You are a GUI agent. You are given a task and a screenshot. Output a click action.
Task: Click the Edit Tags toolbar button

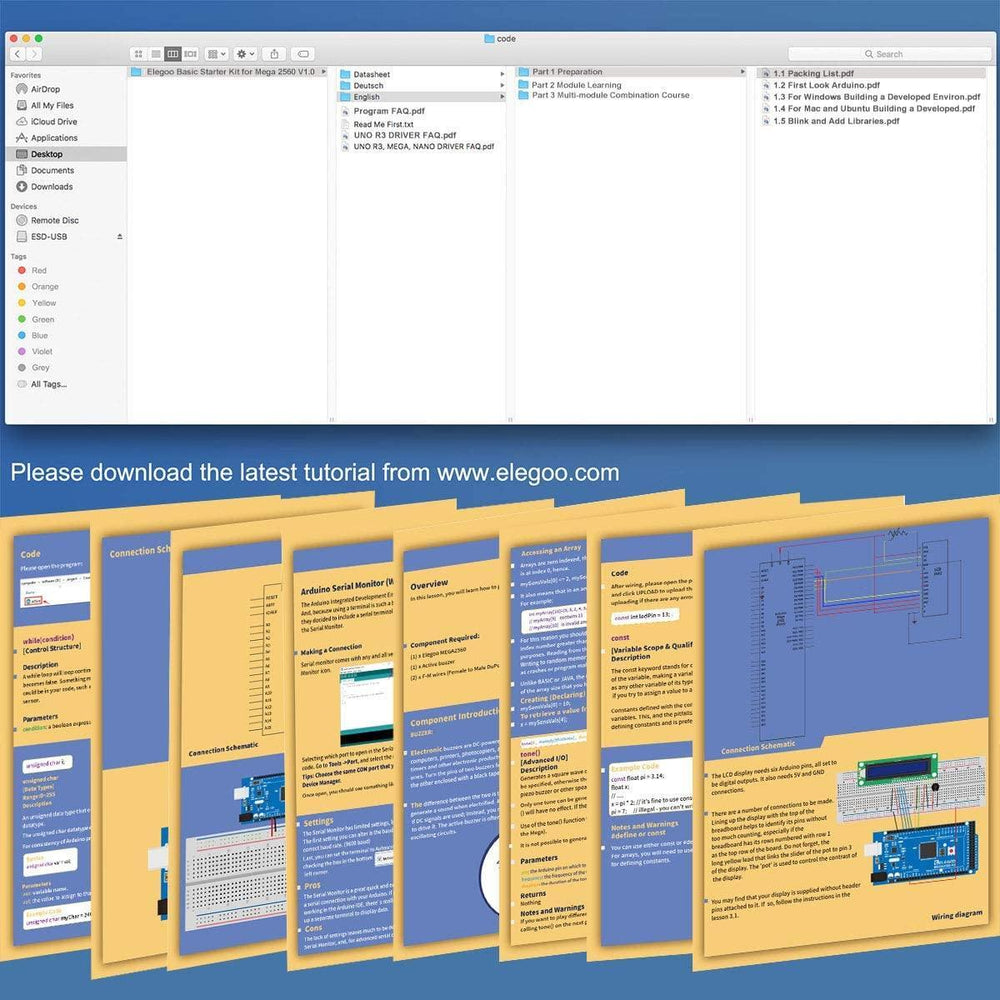(304, 54)
